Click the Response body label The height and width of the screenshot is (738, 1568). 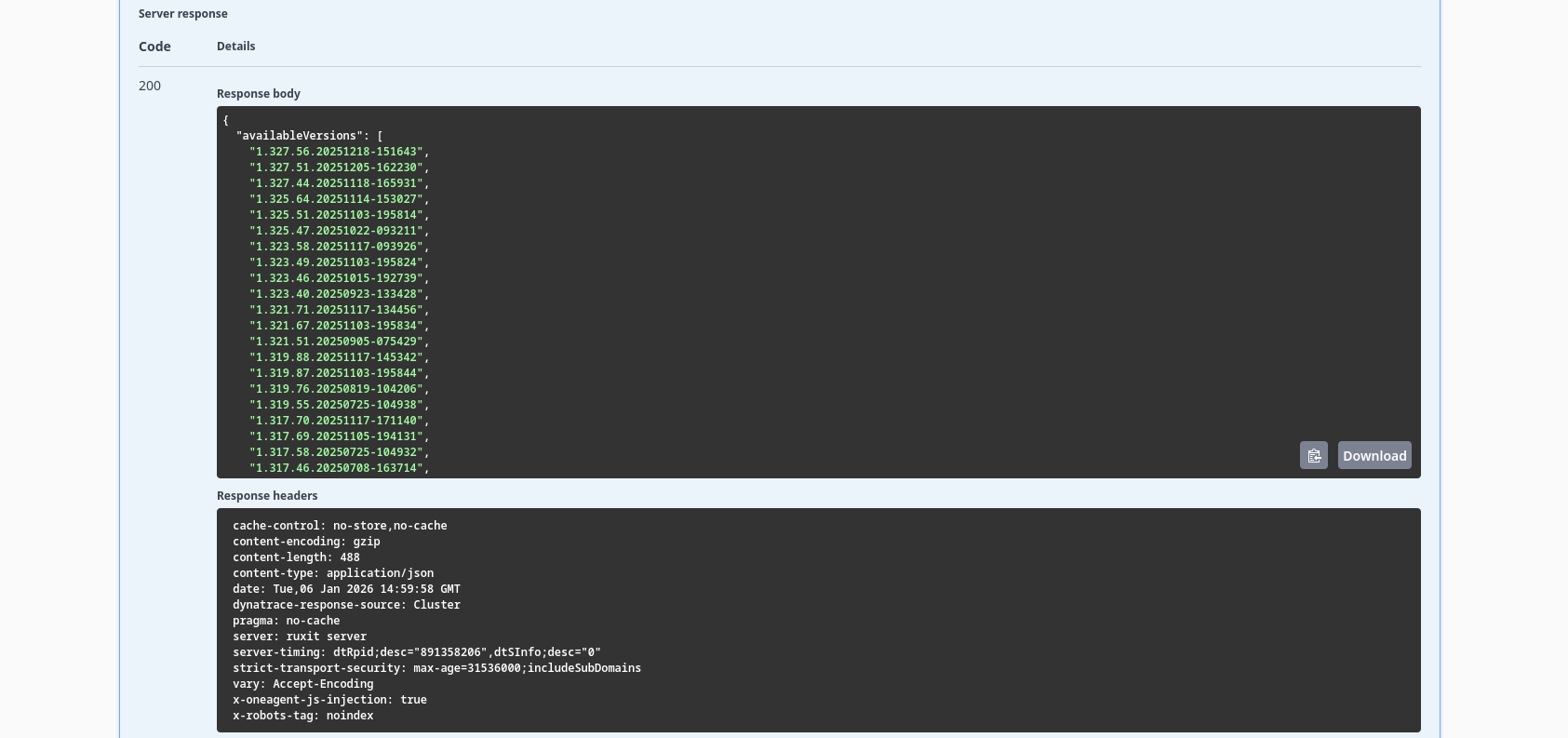(259, 94)
